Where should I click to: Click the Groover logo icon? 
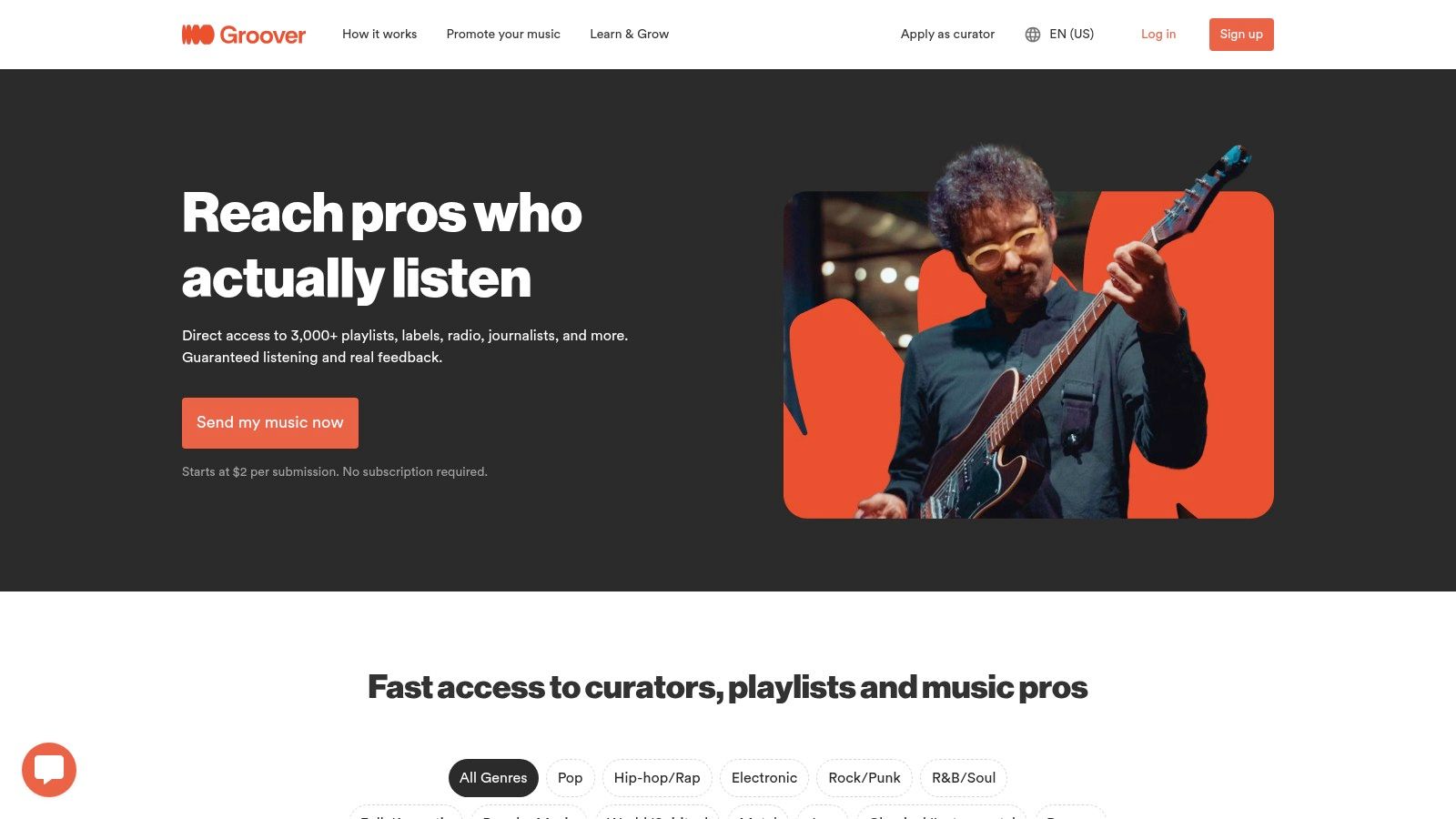197,35
